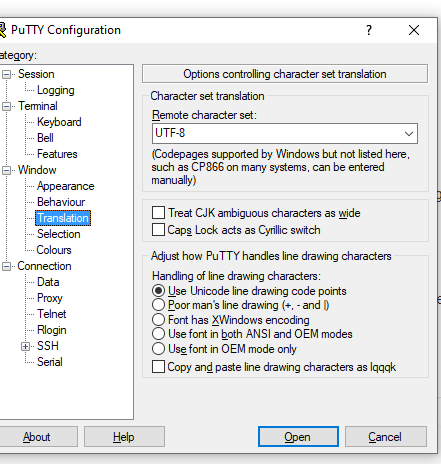Open the Logging category
Image resolution: width=441 pixels, height=464 pixels.
click(x=56, y=90)
